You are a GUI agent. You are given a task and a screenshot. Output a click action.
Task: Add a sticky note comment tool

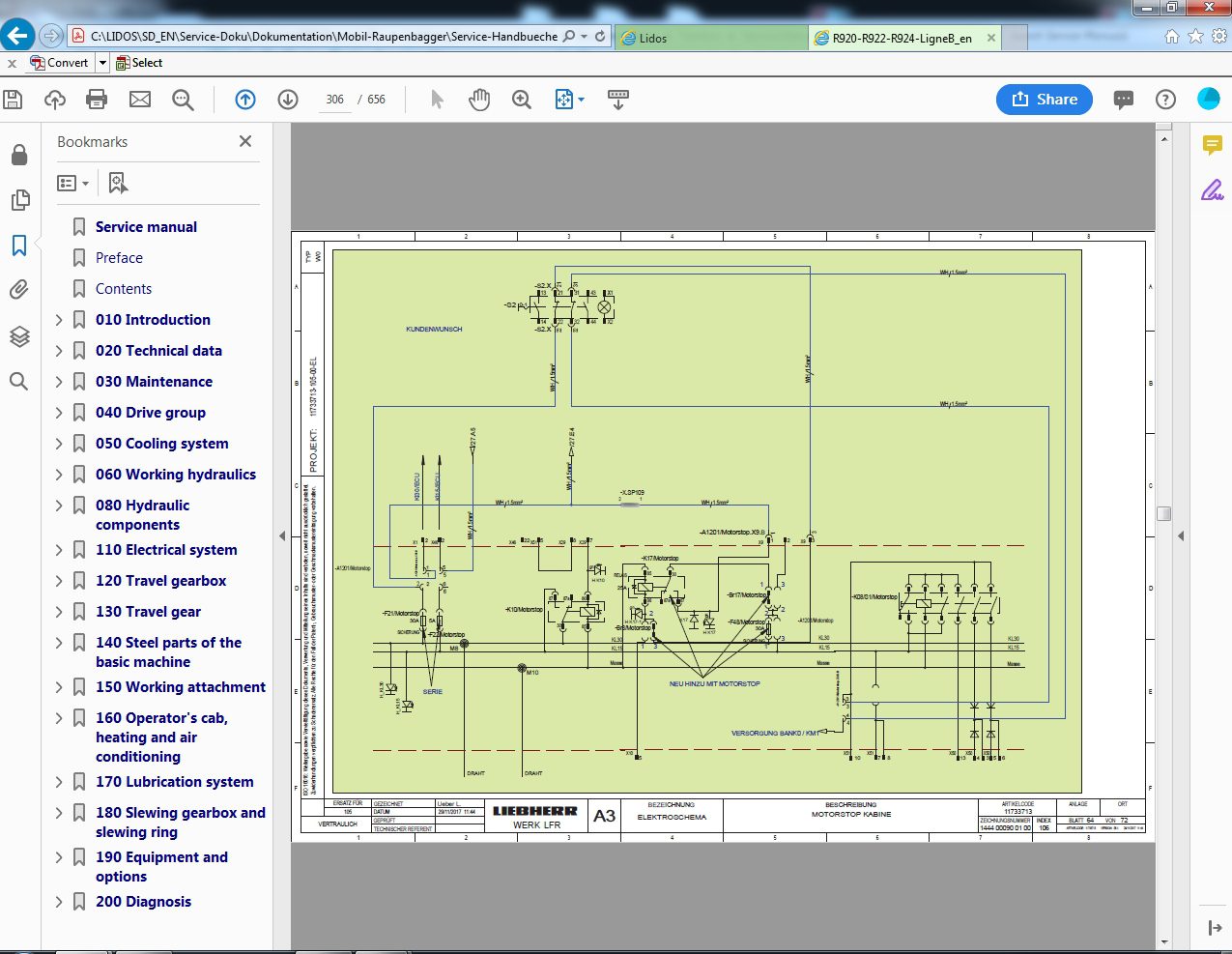tap(1213, 146)
